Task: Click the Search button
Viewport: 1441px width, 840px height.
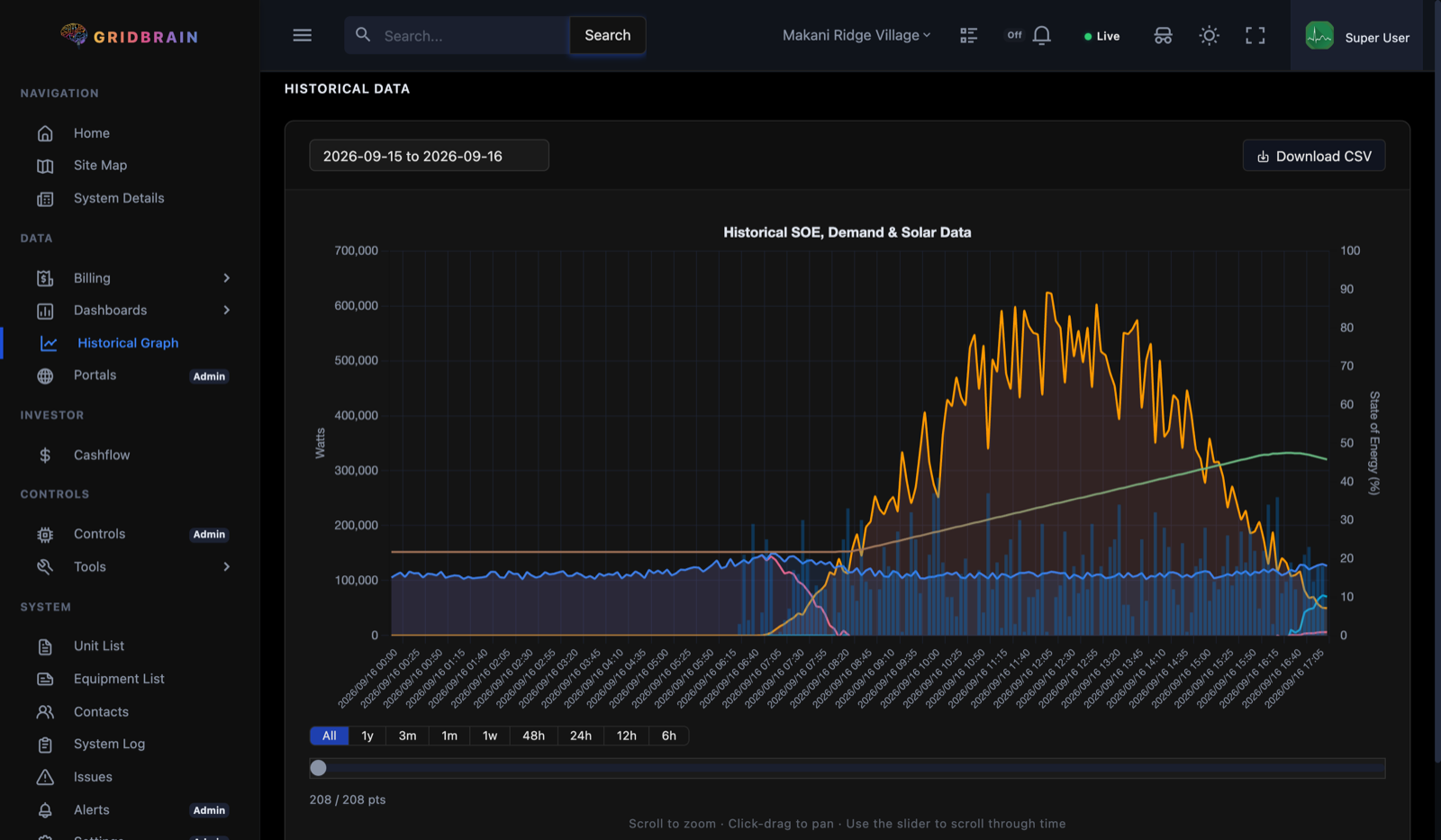Action: pyautogui.click(x=608, y=35)
